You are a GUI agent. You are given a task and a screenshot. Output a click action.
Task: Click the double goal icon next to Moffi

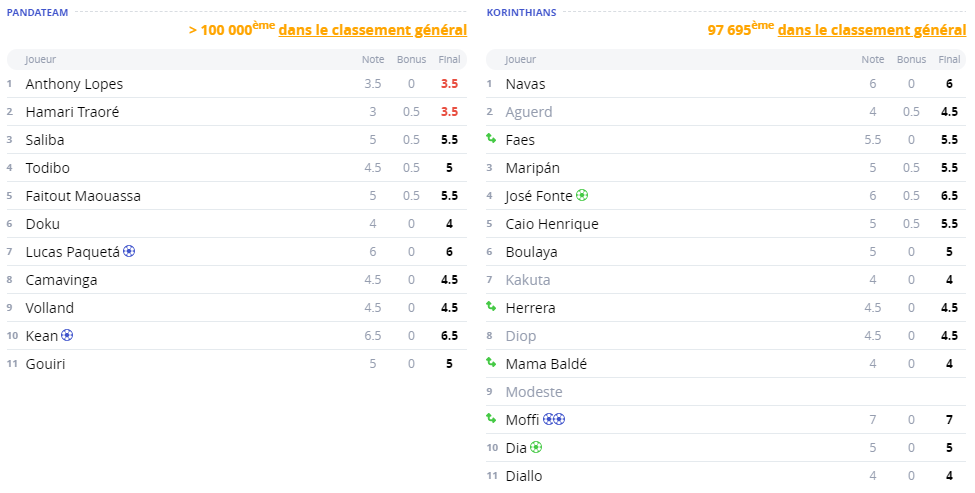pyautogui.click(x=555, y=420)
